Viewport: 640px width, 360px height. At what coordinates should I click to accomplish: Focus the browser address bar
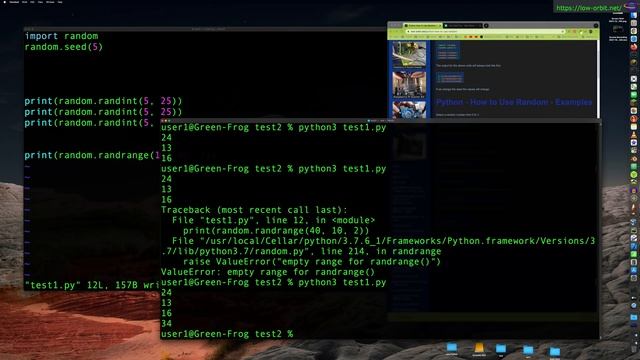click(486, 31)
